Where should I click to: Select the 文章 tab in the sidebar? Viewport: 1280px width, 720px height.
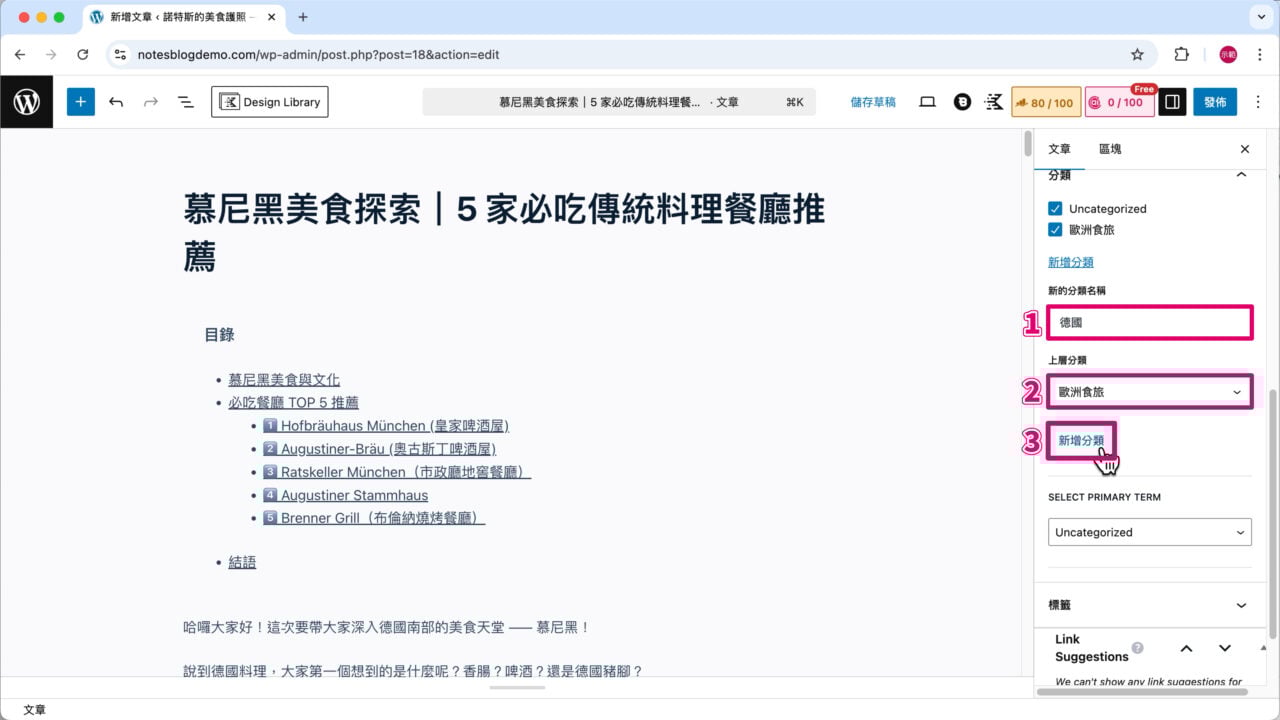pos(1058,148)
